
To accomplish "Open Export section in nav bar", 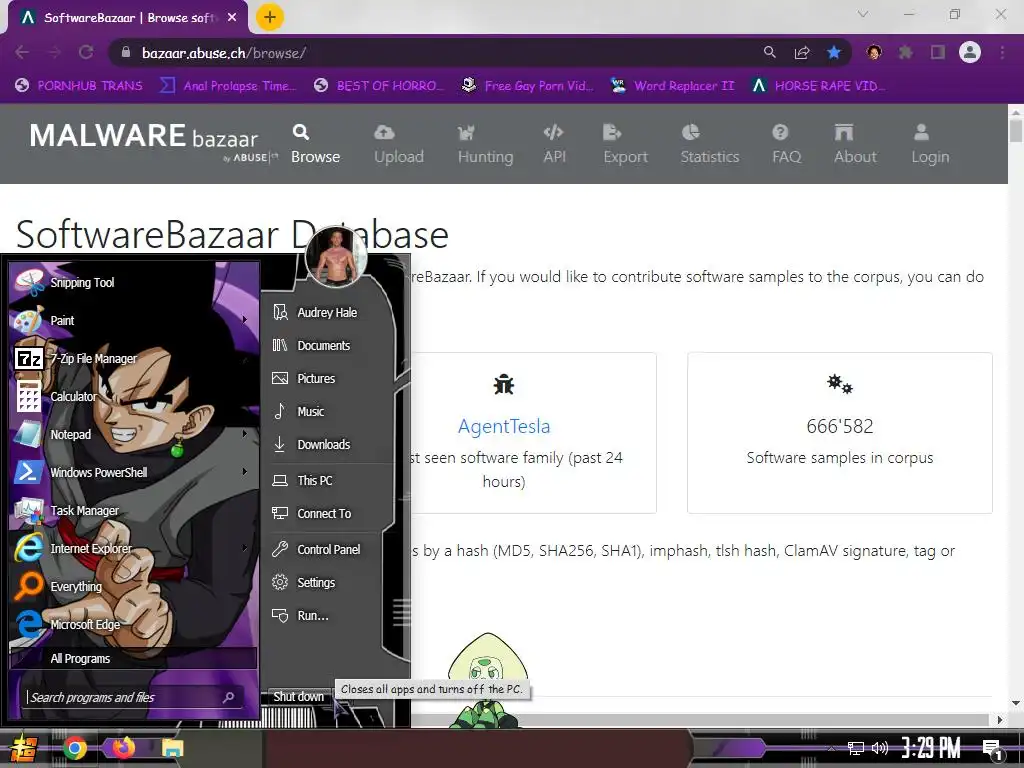I will (x=625, y=144).
